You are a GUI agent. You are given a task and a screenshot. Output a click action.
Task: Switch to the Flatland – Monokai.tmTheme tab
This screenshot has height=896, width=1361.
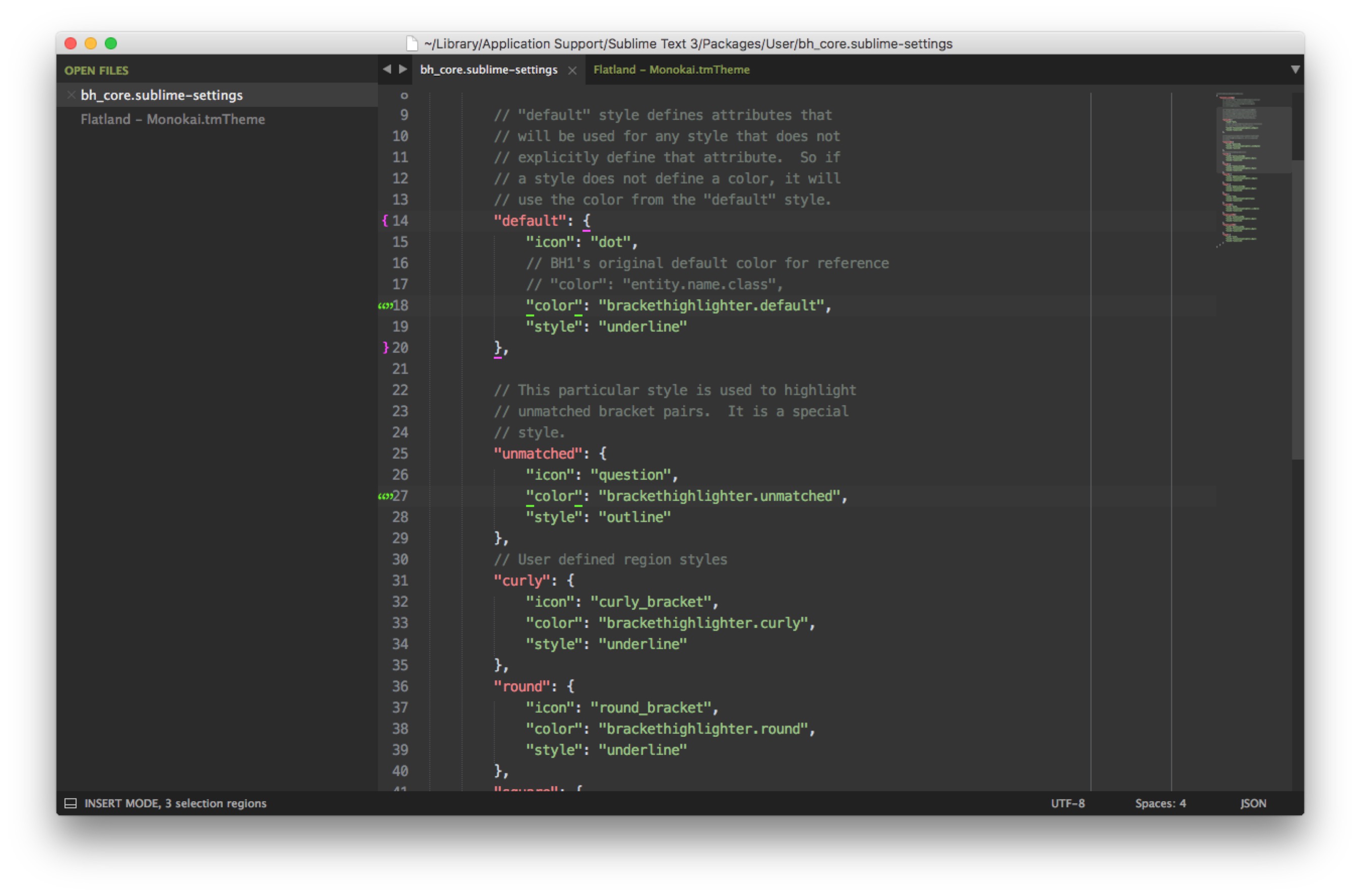pyautogui.click(x=671, y=70)
